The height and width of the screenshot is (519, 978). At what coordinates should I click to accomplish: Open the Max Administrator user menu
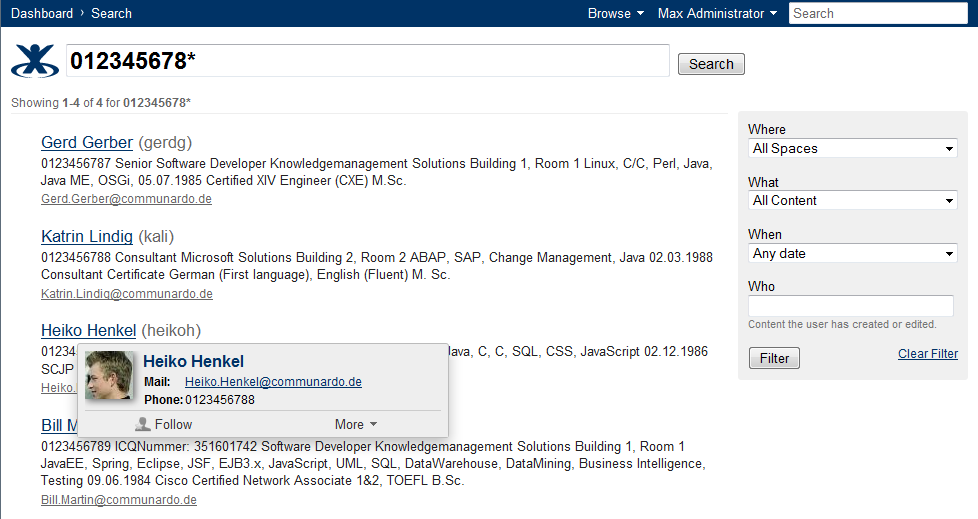coord(717,13)
